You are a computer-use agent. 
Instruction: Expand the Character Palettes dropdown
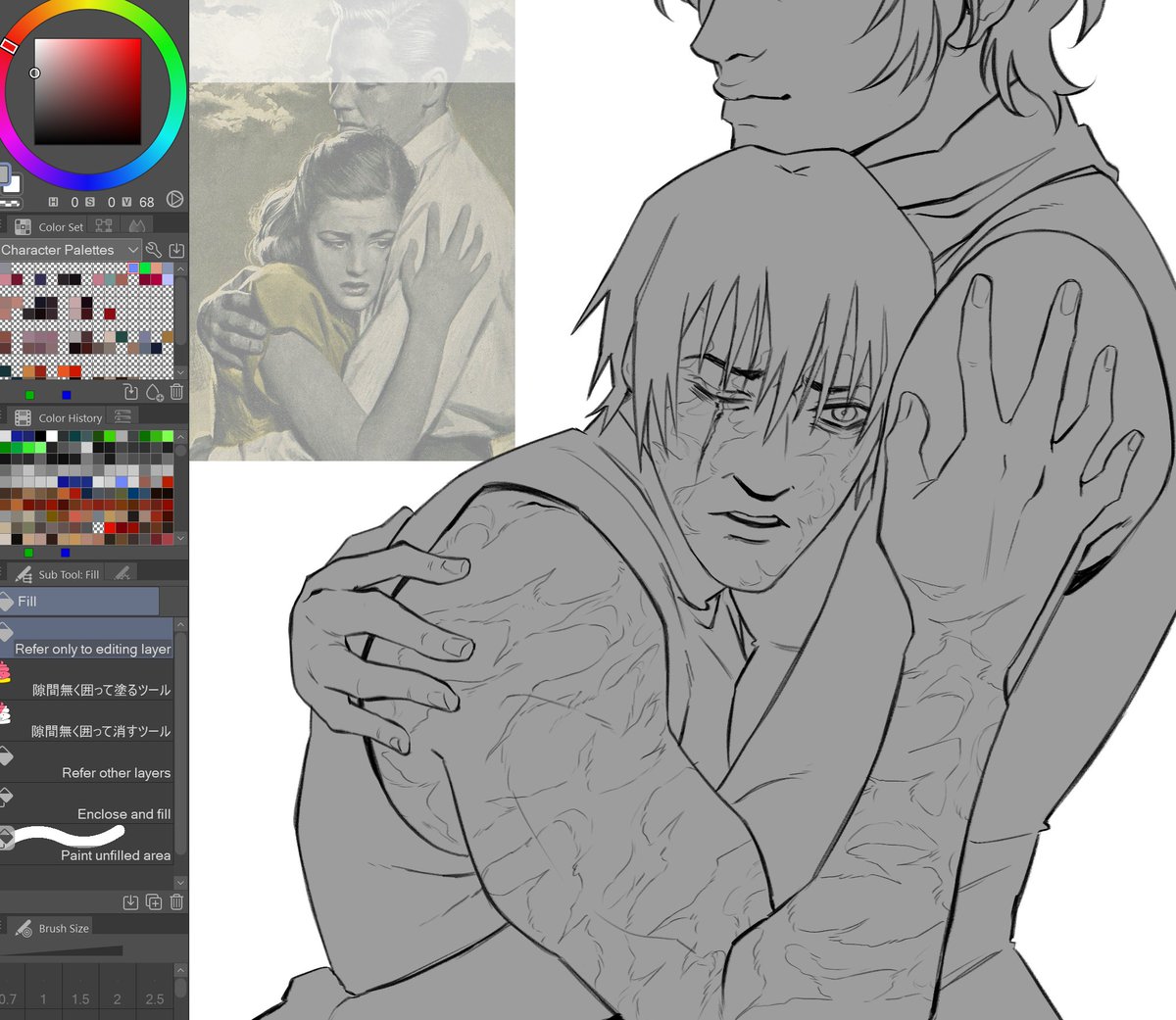(x=71, y=250)
